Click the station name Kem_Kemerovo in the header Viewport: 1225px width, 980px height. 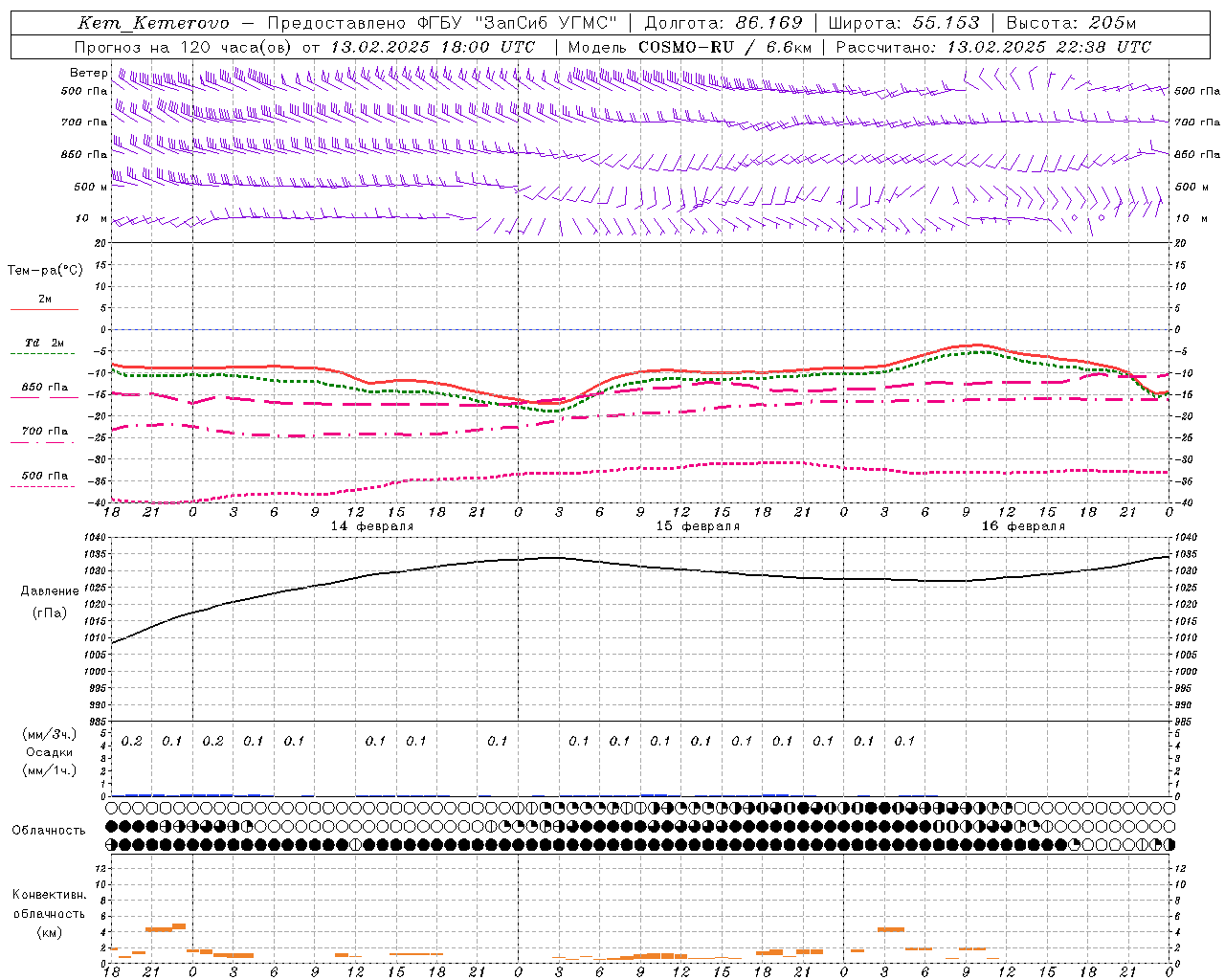click(x=153, y=23)
